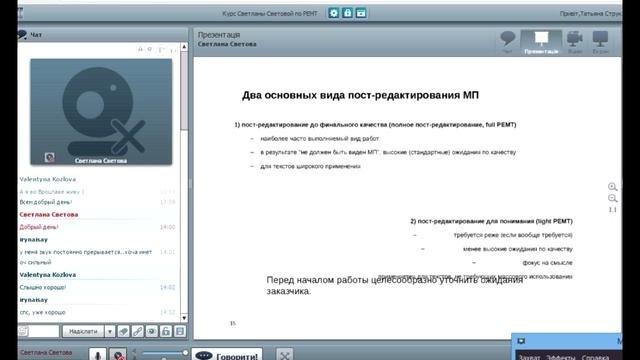Screen dimensions: 640x360
Task: Click the fullscreen expand arrows icon
Action: pos(284,355)
